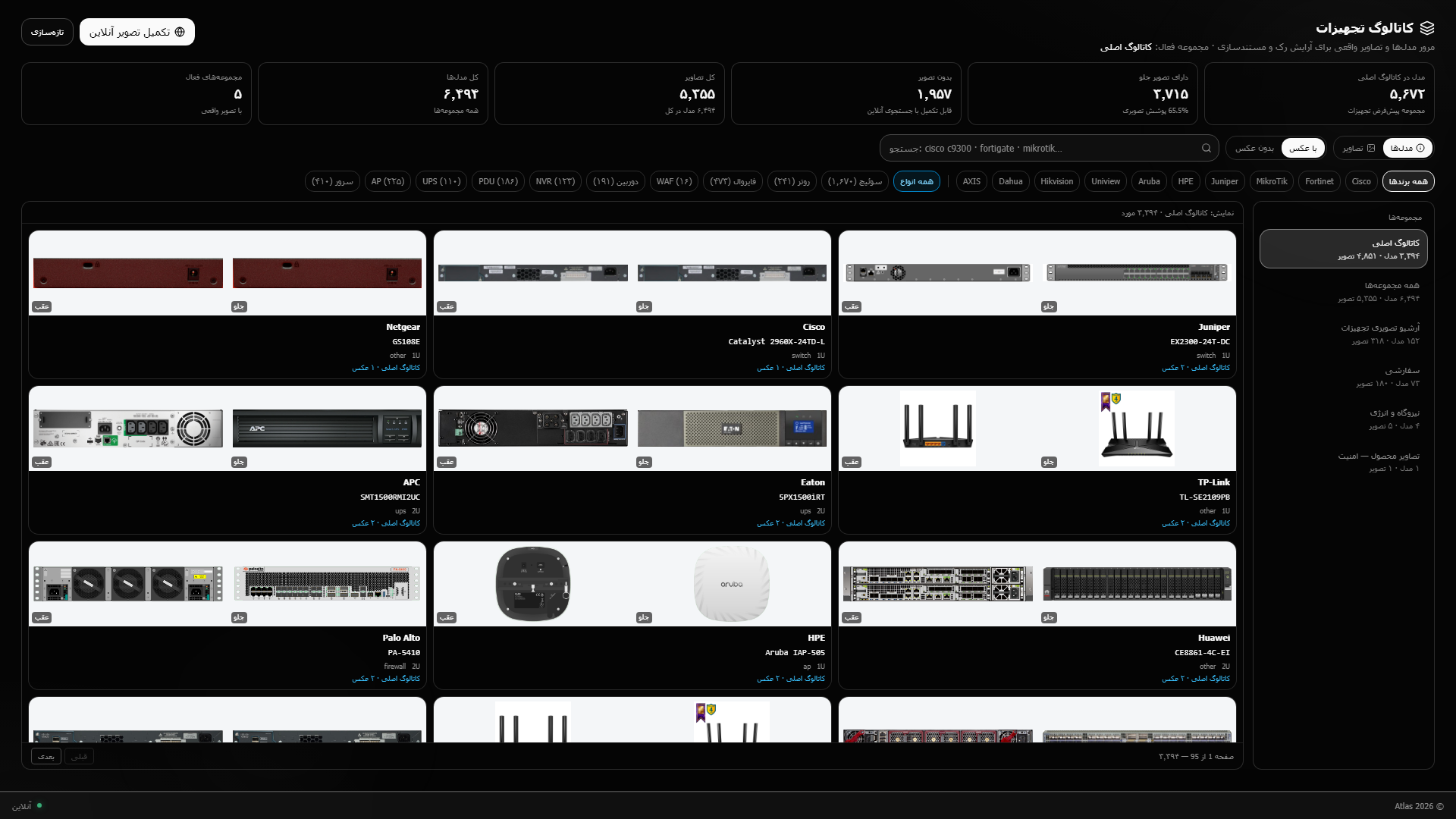Filter by the PDU (۱۸۶) type chip
Screen dimensions: 1456x819
coord(498,181)
